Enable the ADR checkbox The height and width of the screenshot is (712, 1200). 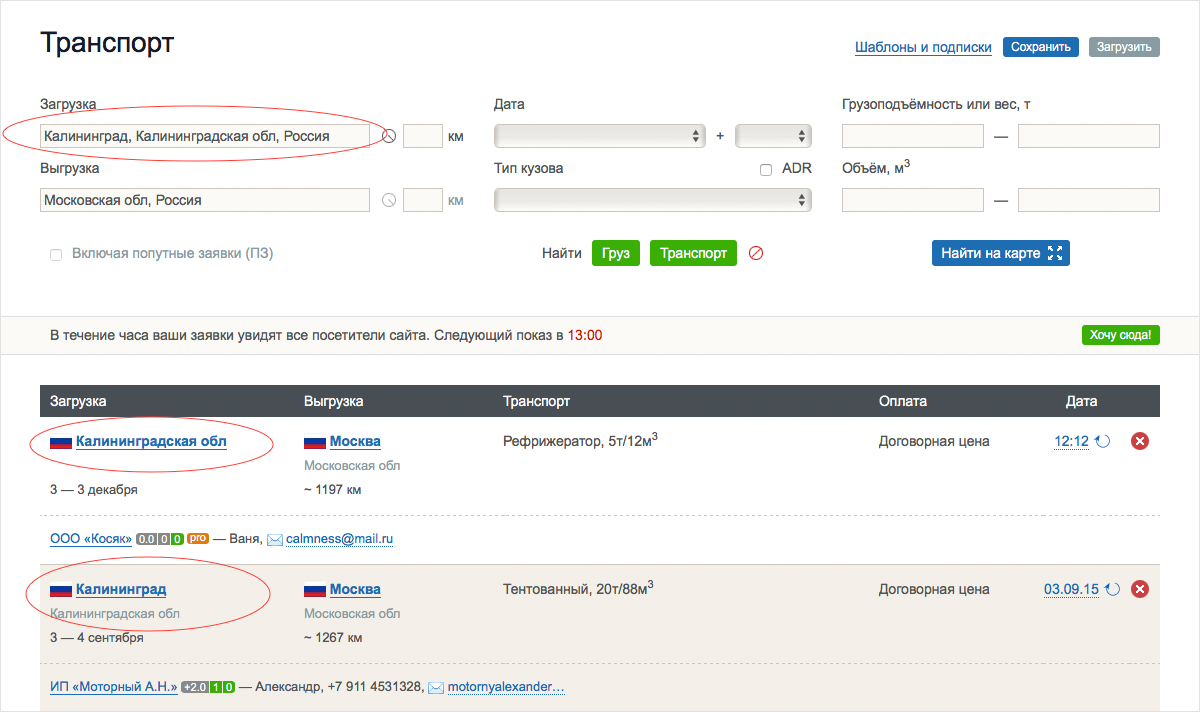(x=766, y=170)
